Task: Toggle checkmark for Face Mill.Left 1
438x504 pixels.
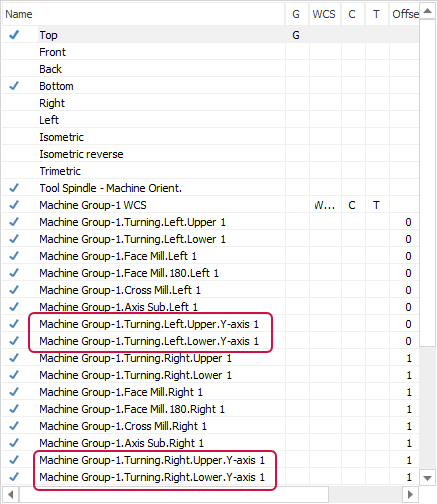Action: [14, 256]
